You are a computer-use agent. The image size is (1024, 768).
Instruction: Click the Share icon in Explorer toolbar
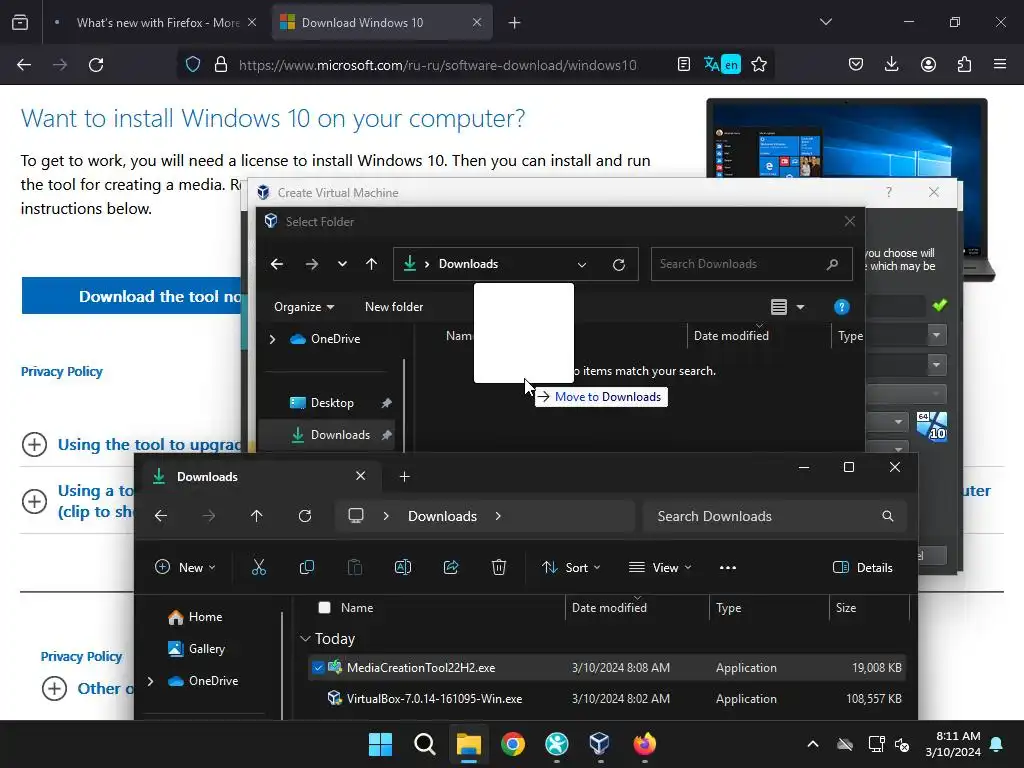pyautogui.click(x=451, y=568)
